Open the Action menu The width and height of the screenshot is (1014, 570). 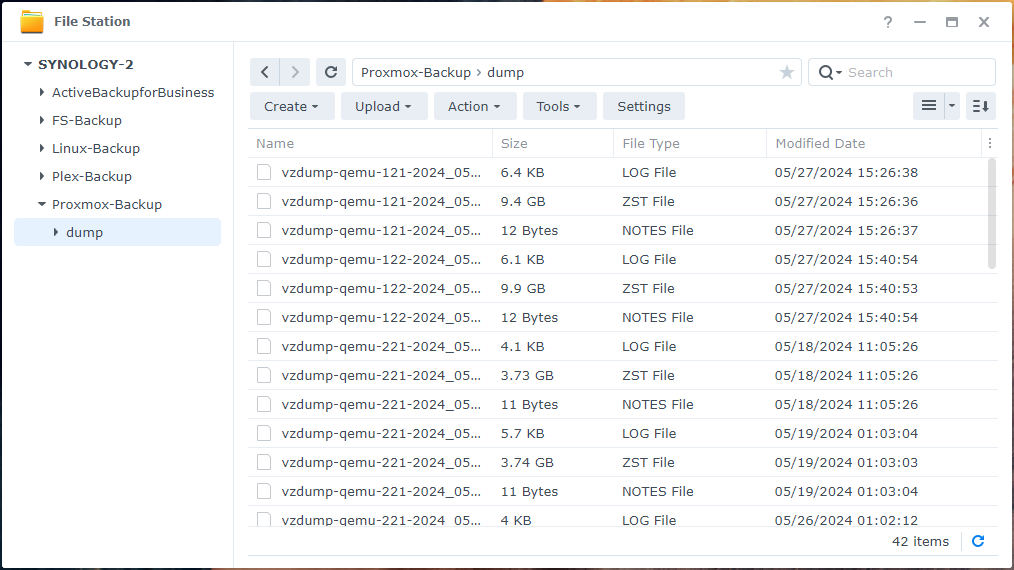(x=475, y=106)
